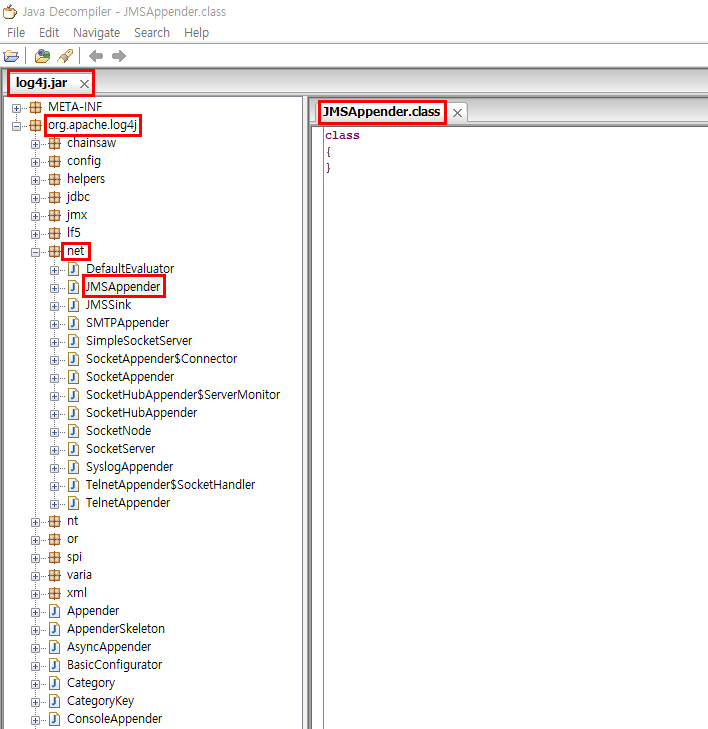Open the File menu

pyautogui.click(x=16, y=33)
